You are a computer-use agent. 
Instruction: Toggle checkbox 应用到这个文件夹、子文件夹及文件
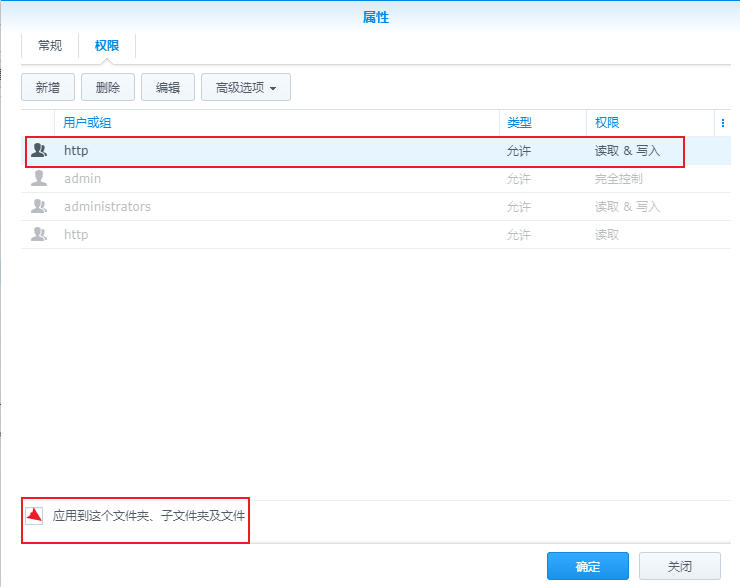tap(34, 515)
